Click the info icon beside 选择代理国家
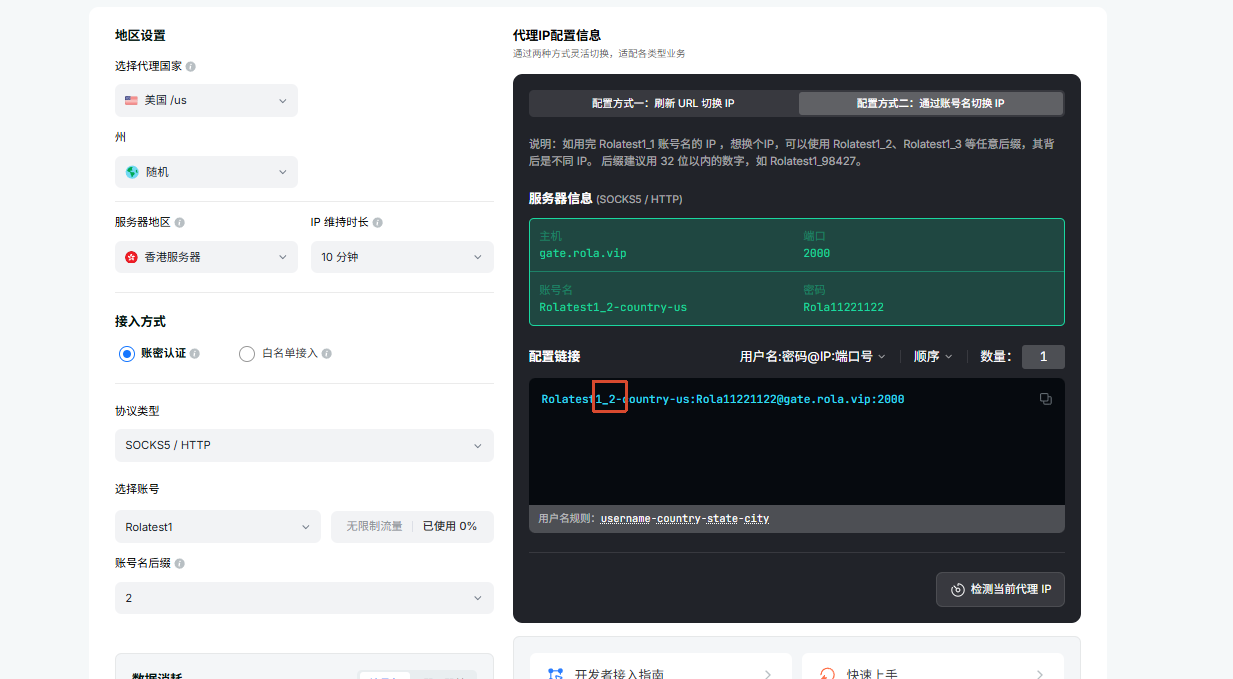This screenshot has height=679, width=1233. point(191,66)
